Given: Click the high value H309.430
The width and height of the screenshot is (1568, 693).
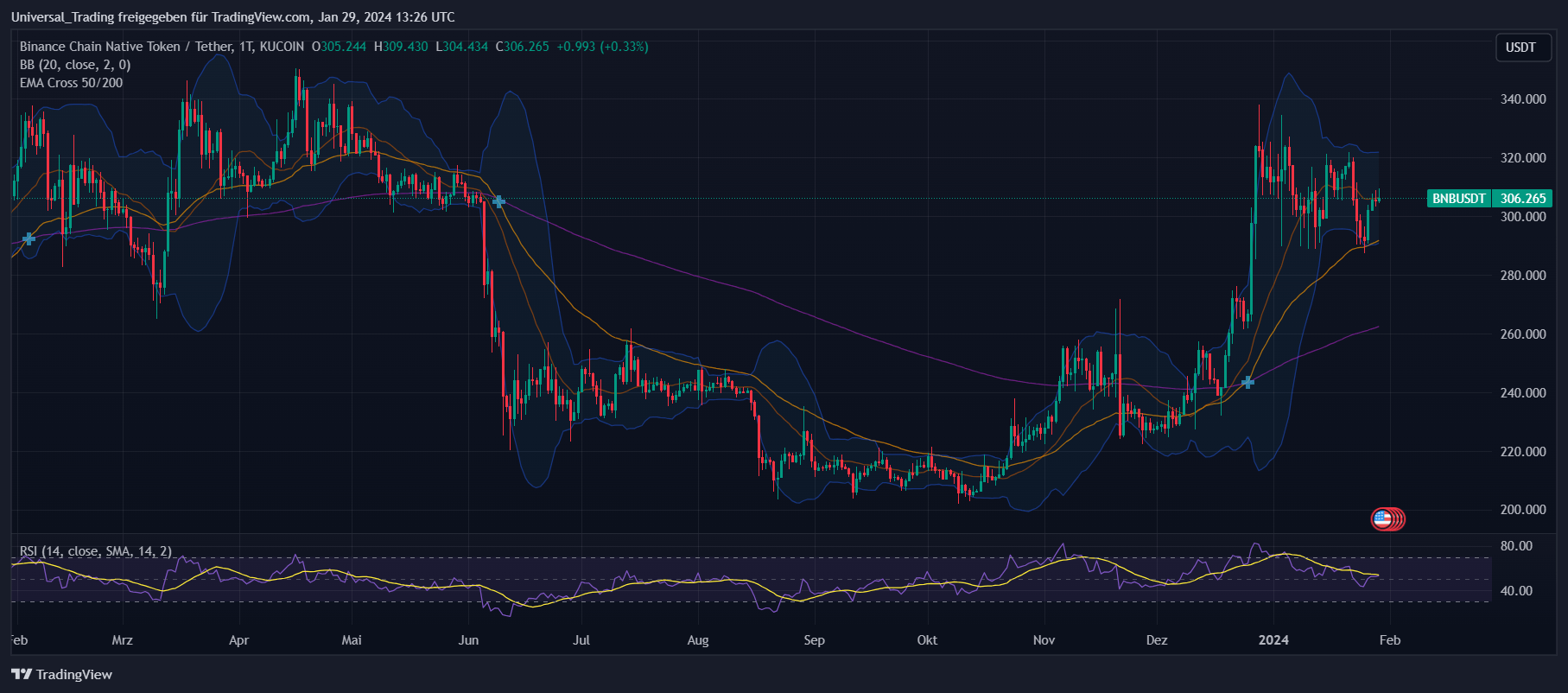Looking at the screenshot, I should [401, 47].
